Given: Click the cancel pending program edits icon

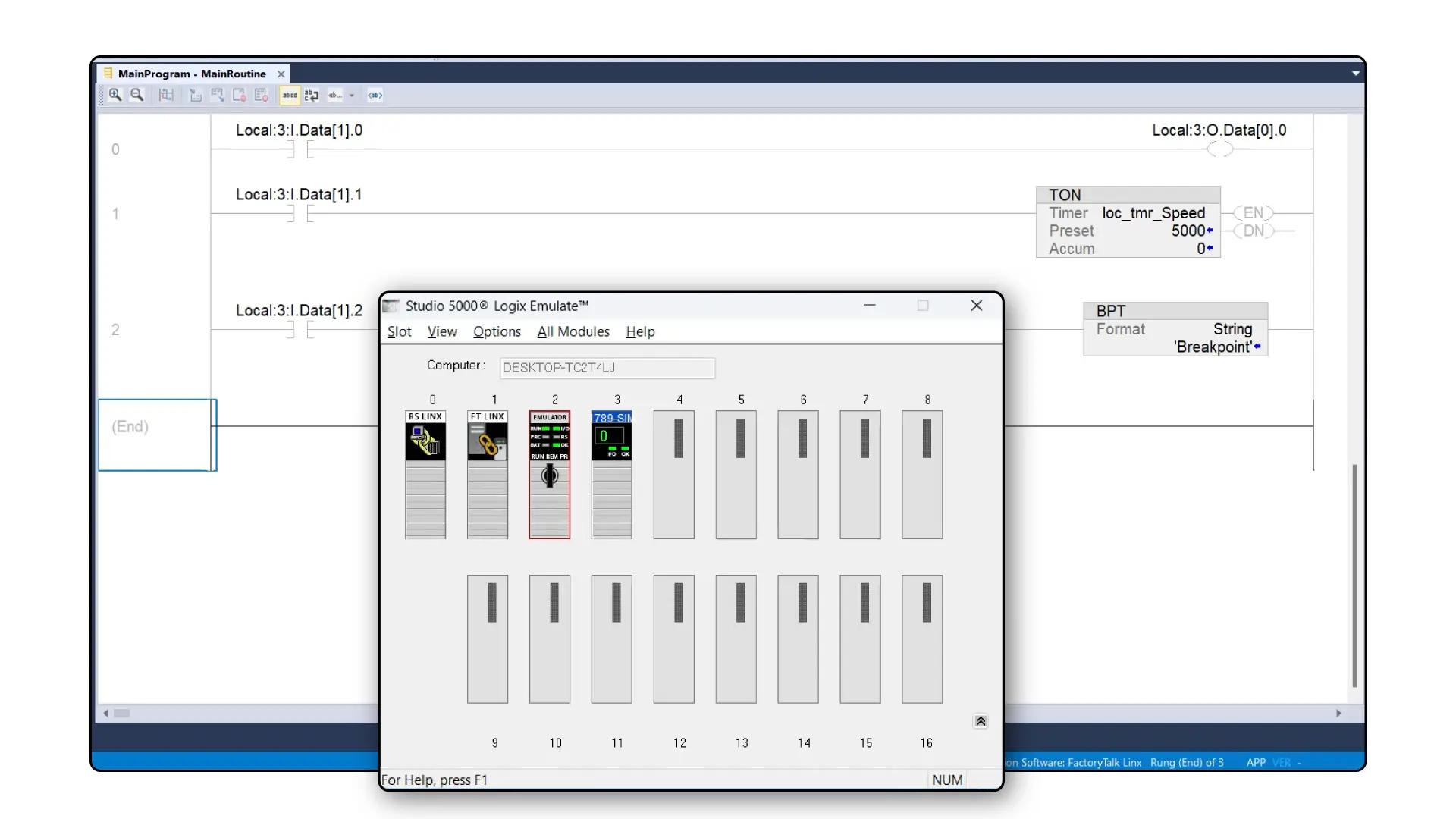Looking at the screenshot, I should point(262,95).
